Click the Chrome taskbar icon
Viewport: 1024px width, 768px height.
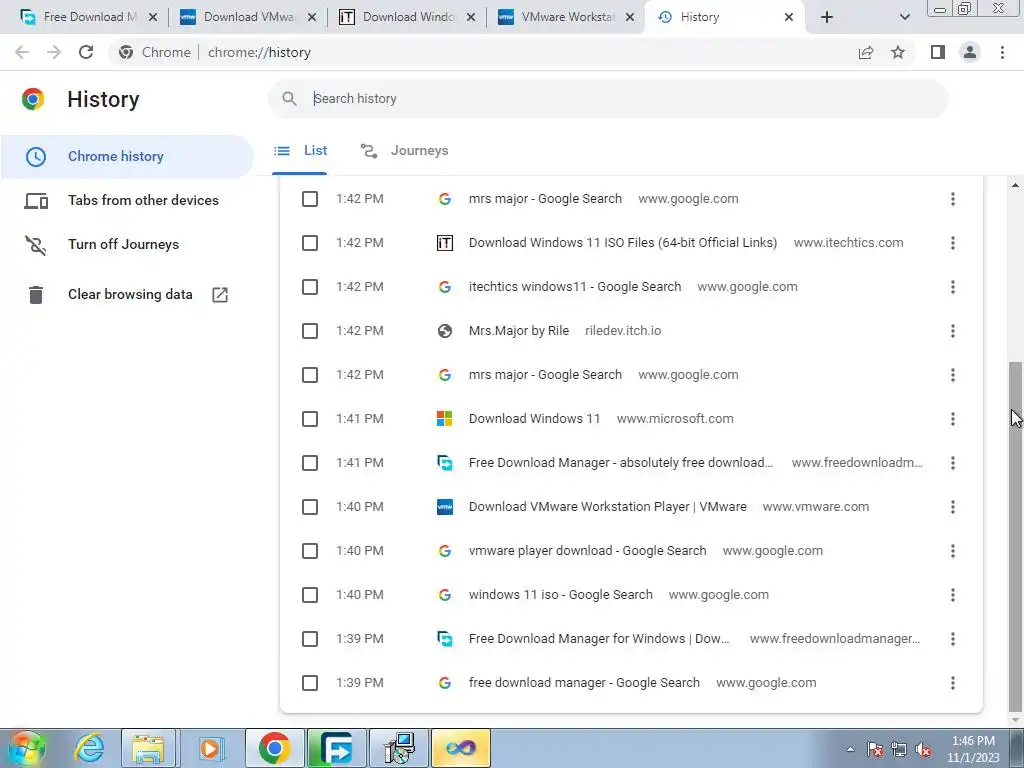(x=274, y=748)
